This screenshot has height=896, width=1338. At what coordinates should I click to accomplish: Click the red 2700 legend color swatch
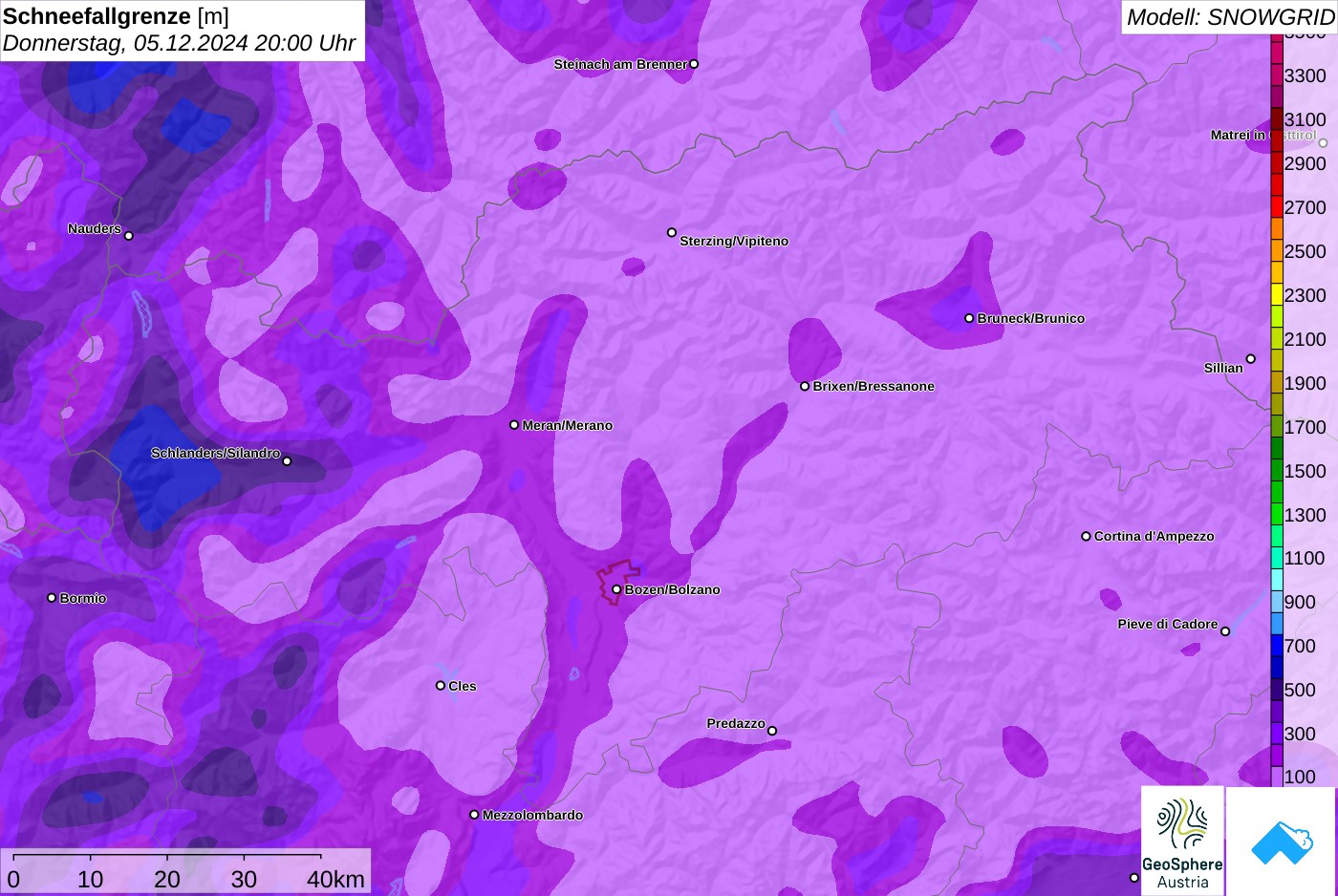click(x=1277, y=207)
